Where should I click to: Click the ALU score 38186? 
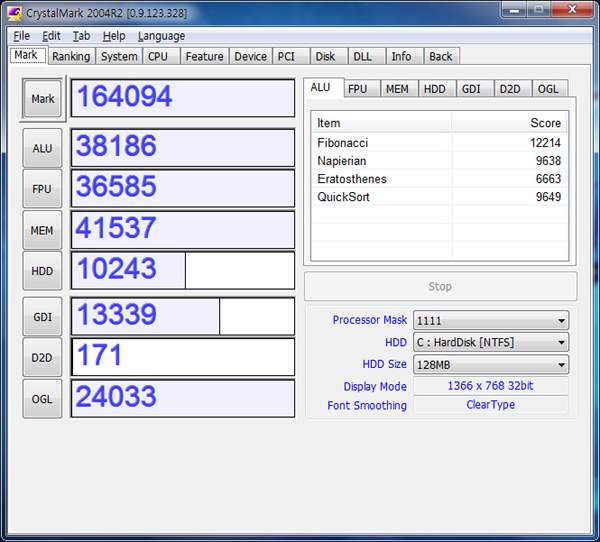pos(116,145)
